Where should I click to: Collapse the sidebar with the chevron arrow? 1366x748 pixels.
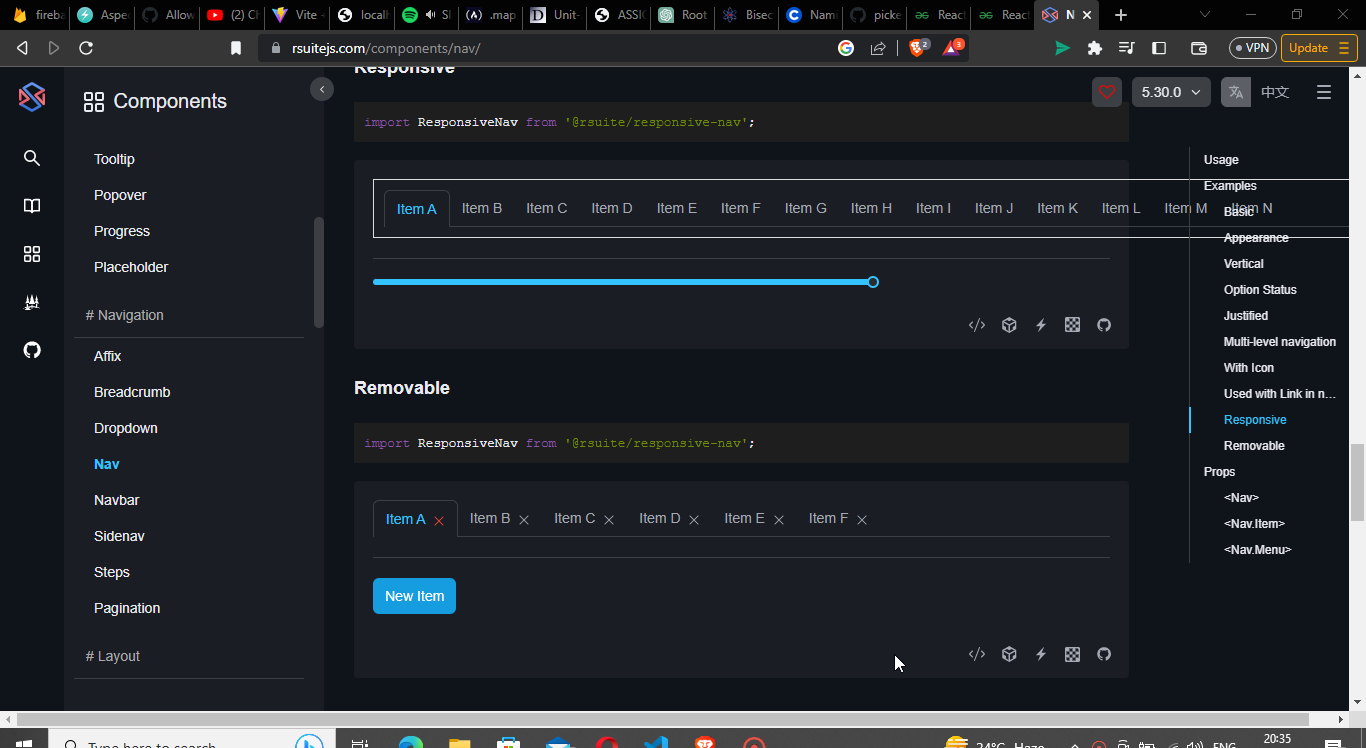(x=322, y=89)
